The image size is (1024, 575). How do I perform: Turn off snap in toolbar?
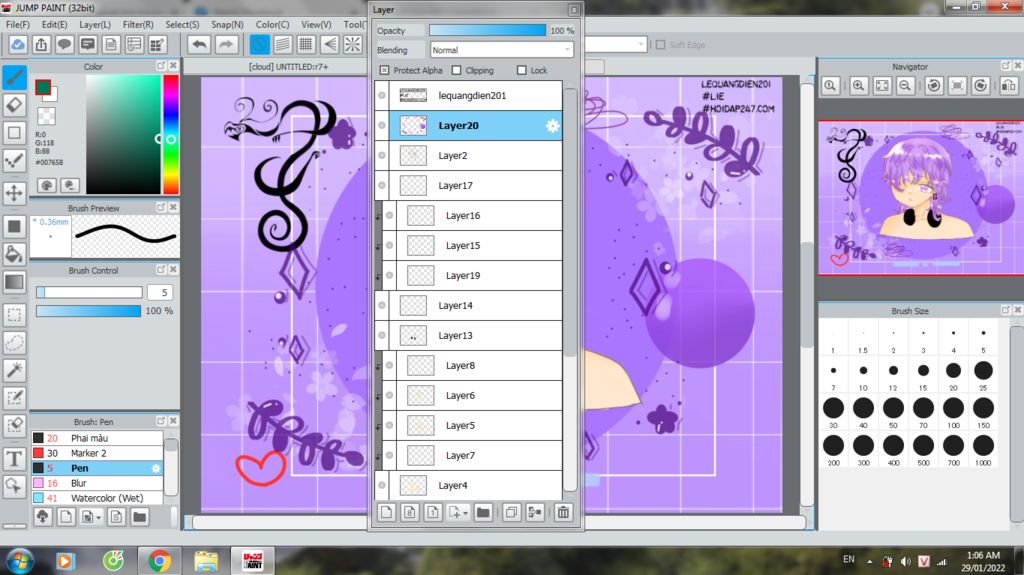click(x=259, y=44)
